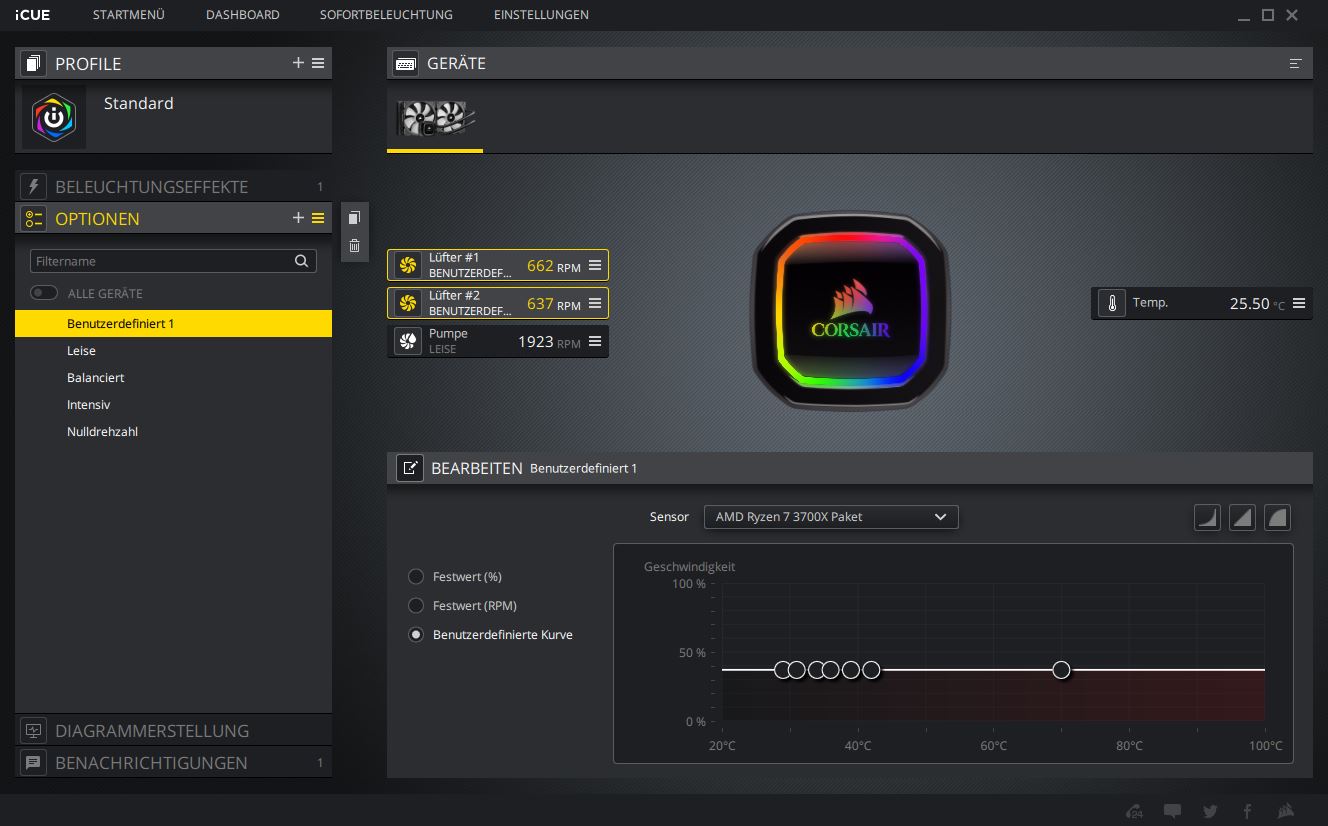
Task: Click the Standard profile icon
Action: coord(54,117)
